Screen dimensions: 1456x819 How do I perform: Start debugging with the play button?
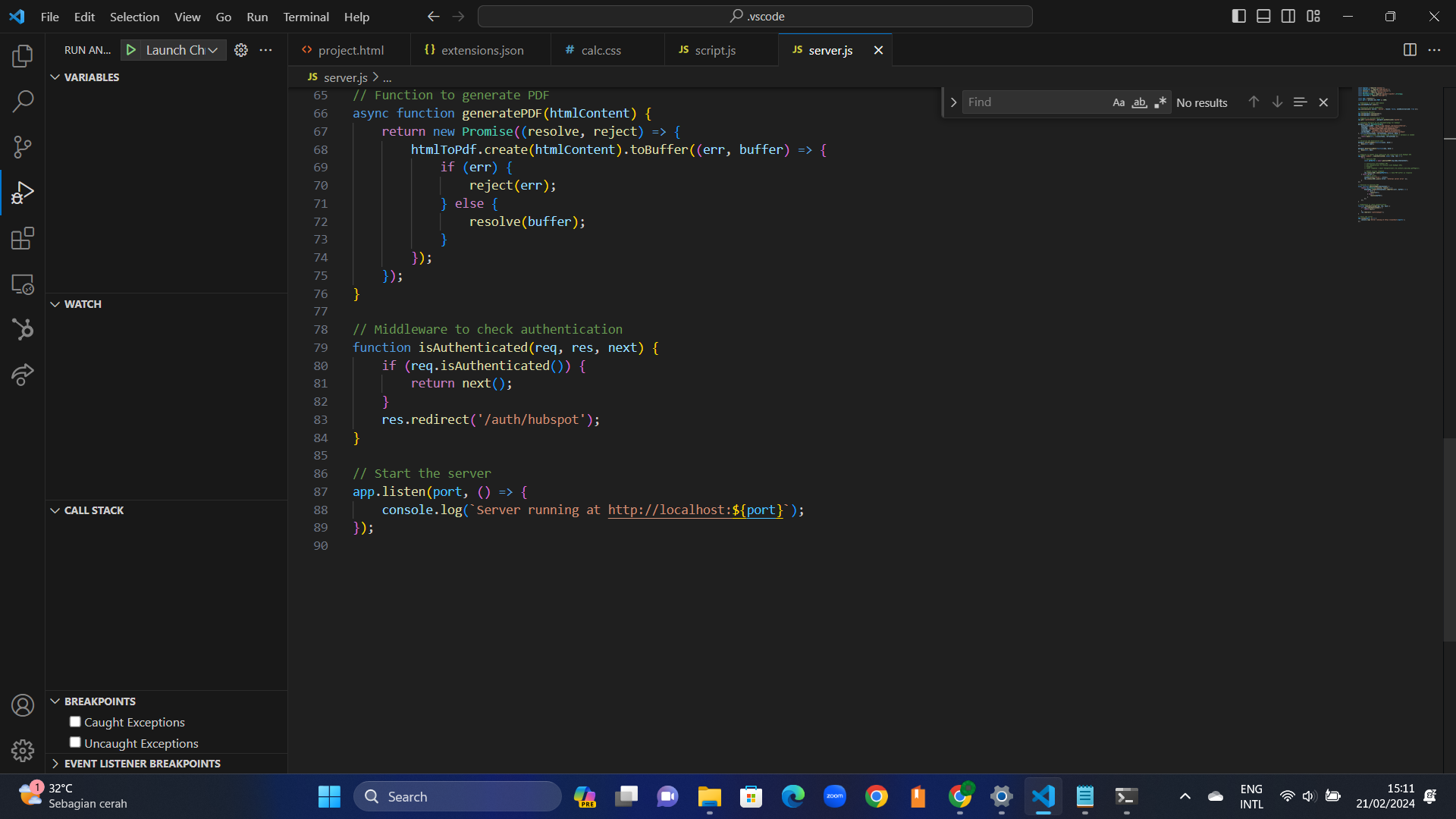click(130, 49)
